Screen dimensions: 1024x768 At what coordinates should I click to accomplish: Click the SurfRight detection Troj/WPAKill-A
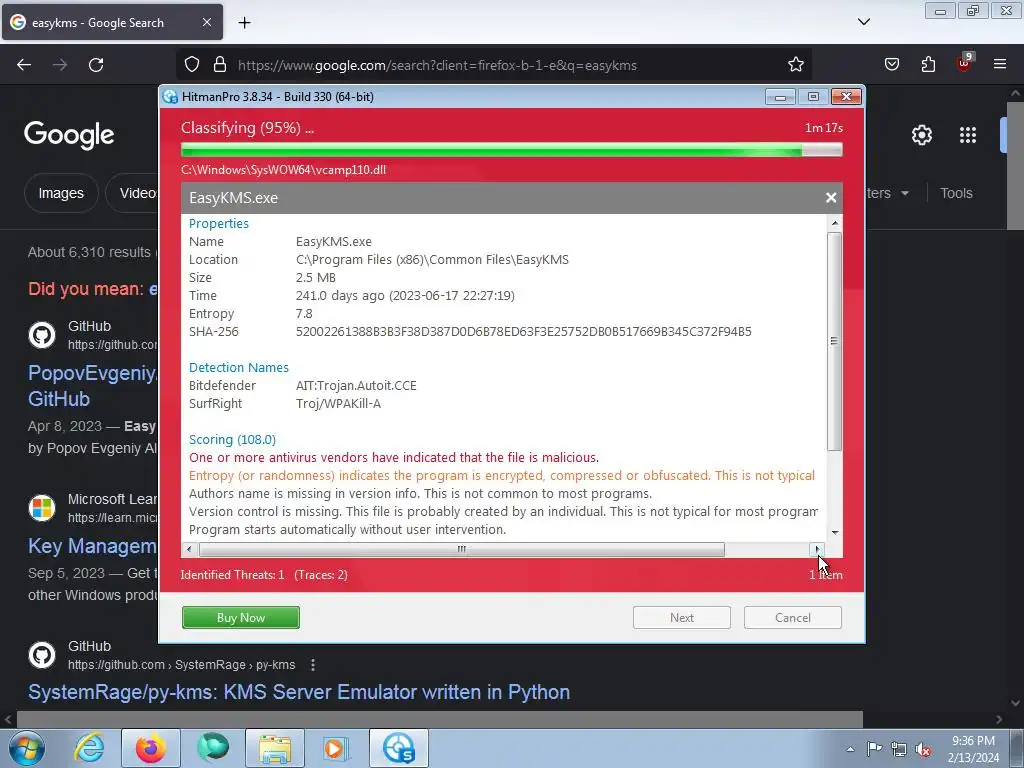pyautogui.click(x=338, y=404)
